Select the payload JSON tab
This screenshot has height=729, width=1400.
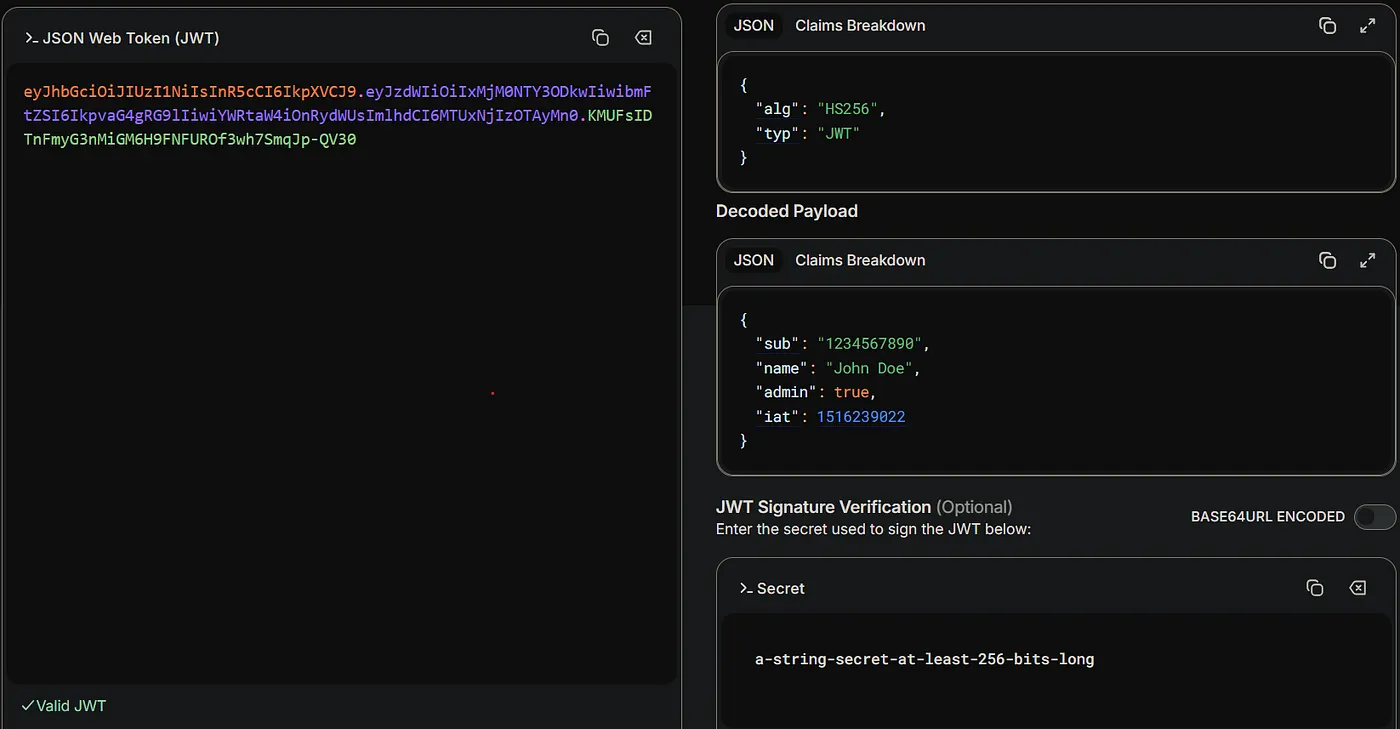tap(754, 260)
